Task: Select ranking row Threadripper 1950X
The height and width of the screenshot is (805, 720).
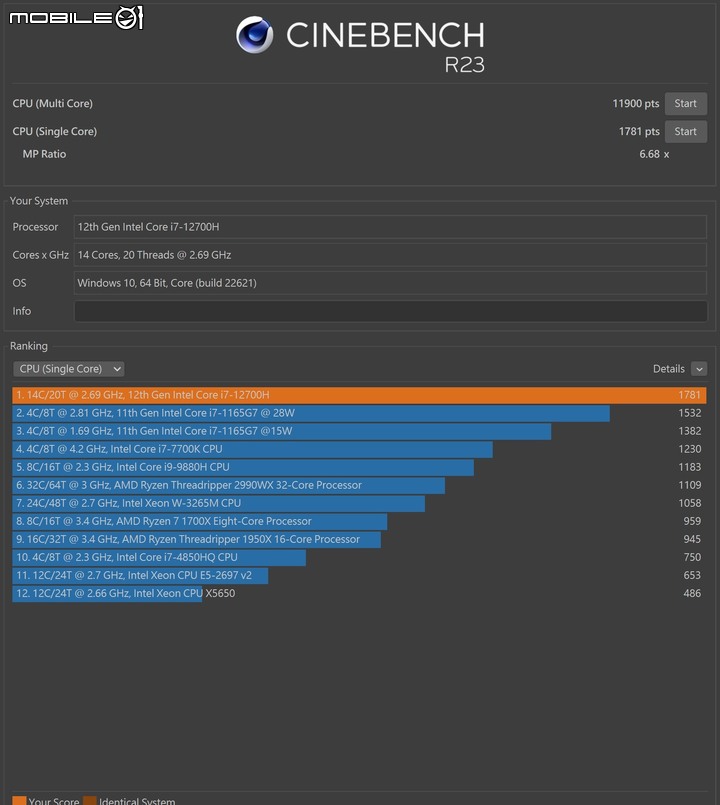Action: pos(359,539)
